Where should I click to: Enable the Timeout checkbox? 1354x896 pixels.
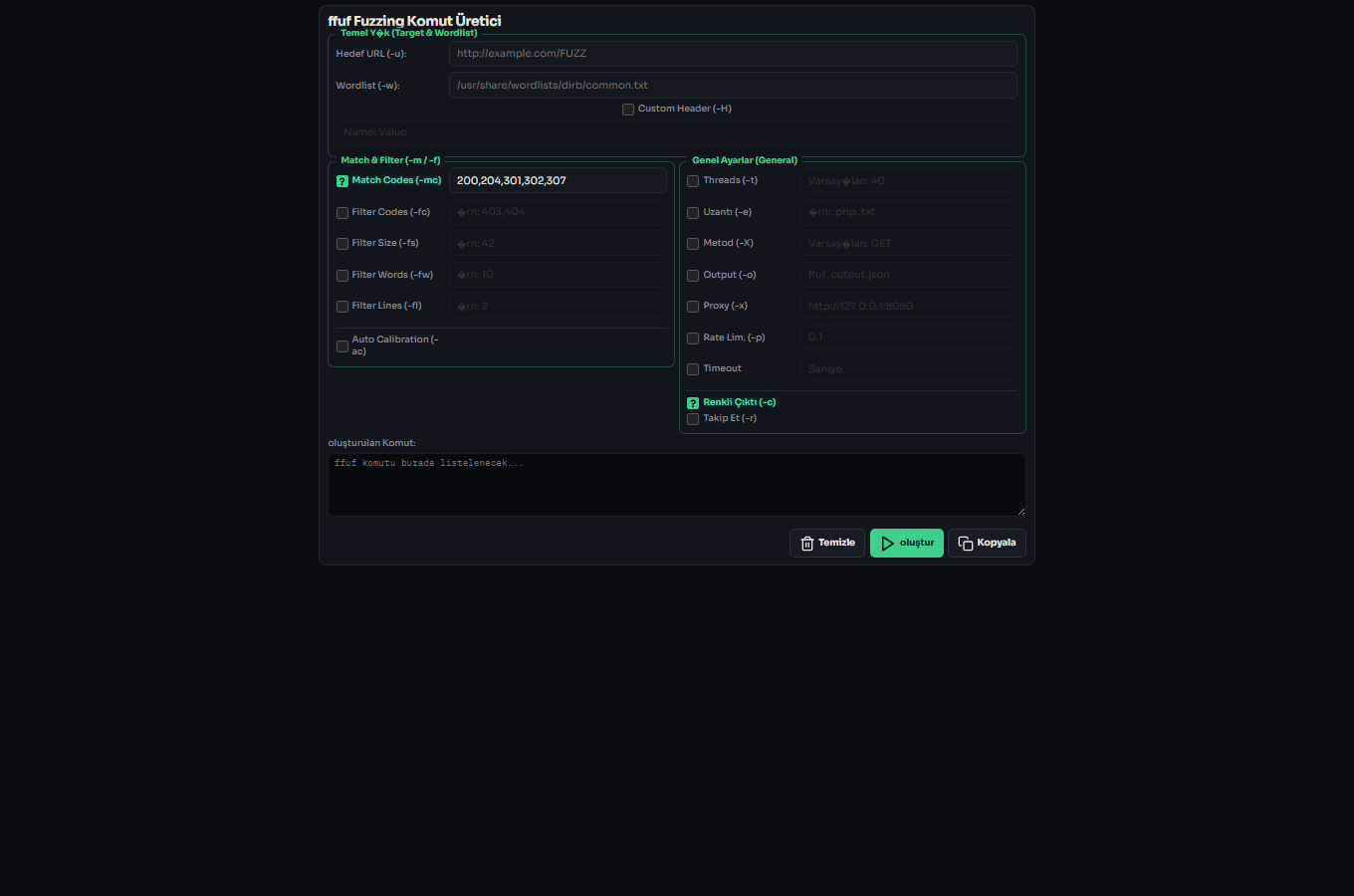(x=693, y=369)
